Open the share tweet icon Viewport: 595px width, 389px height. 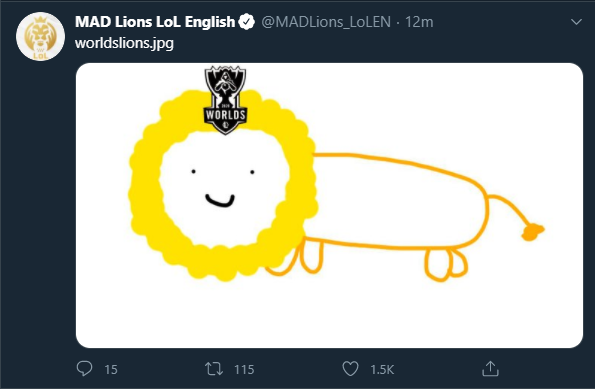[x=490, y=369]
